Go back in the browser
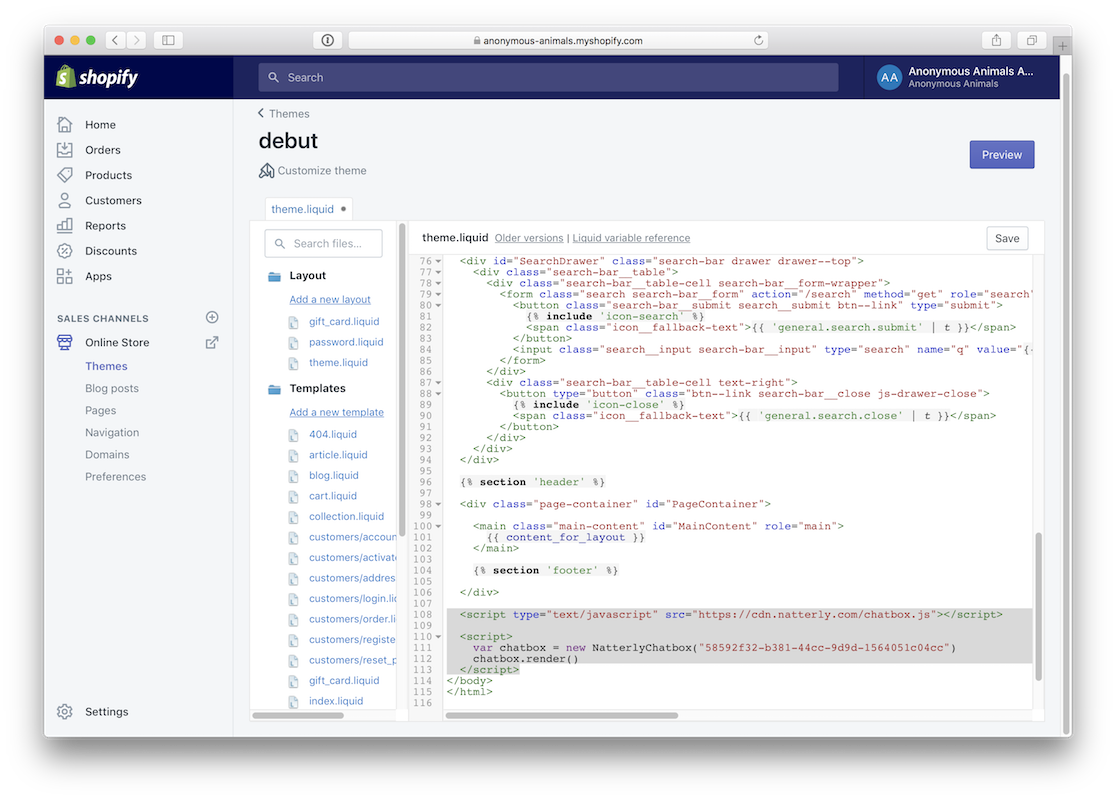1116x800 pixels. [x=115, y=40]
